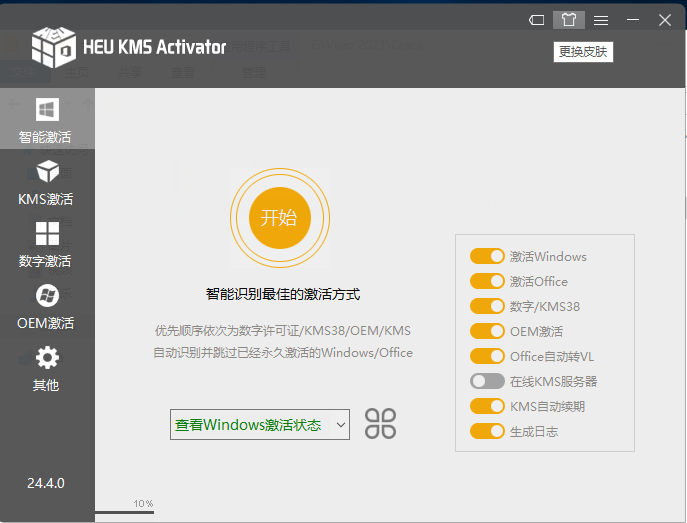Switch to the KMS激活 tab
This screenshot has height=523, width=687.
(x=46, y=182)
